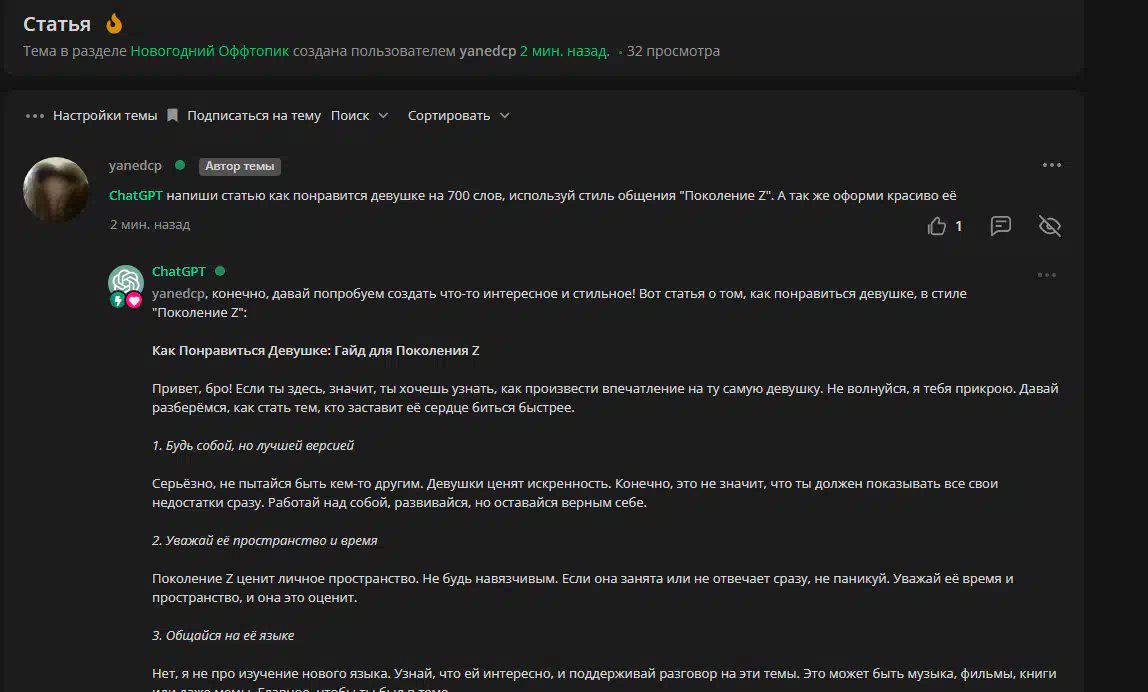Click the like count number on post
Screen dimensions: 1148x692
958,226
